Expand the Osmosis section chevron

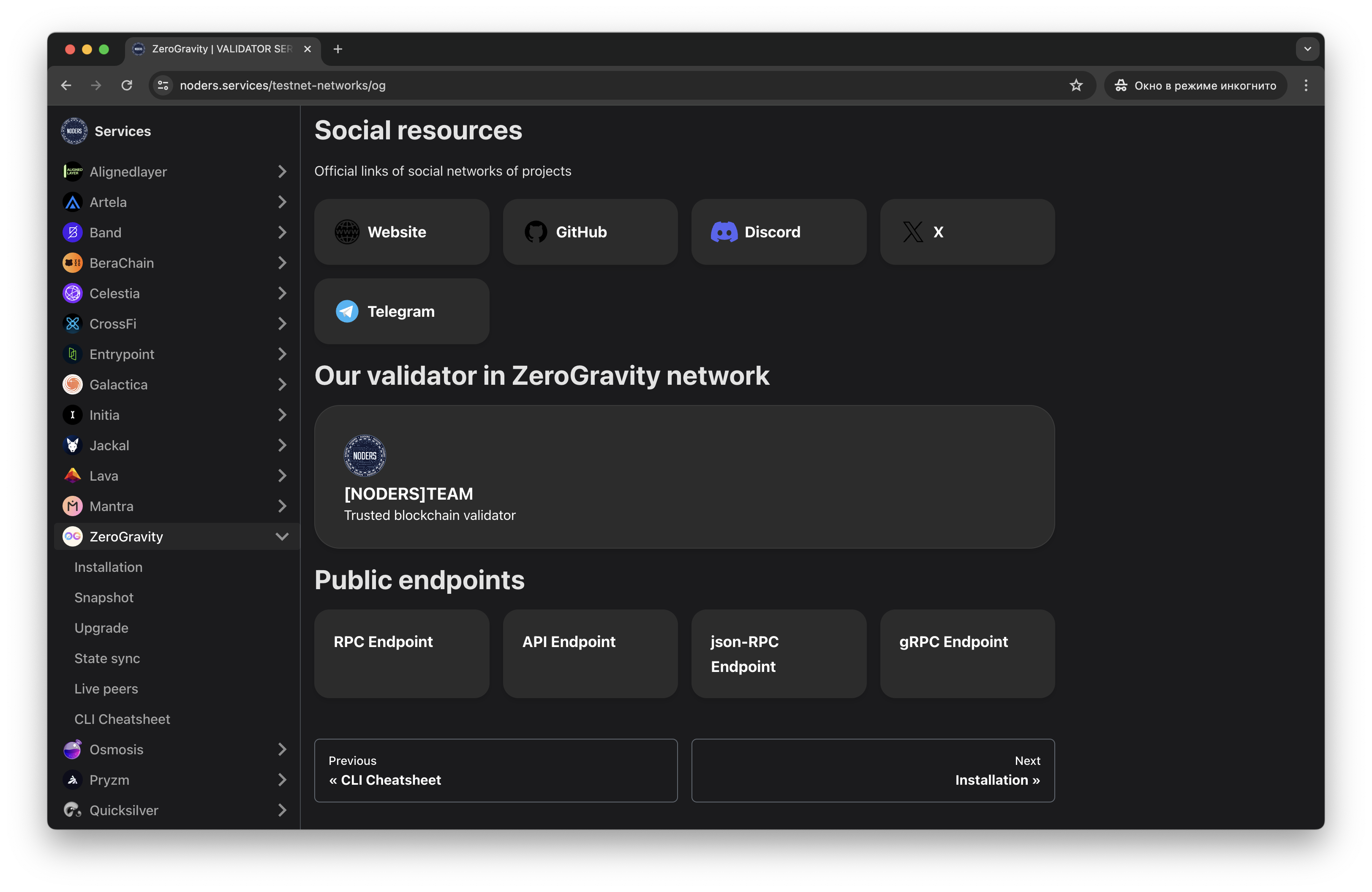coord(282,750)
